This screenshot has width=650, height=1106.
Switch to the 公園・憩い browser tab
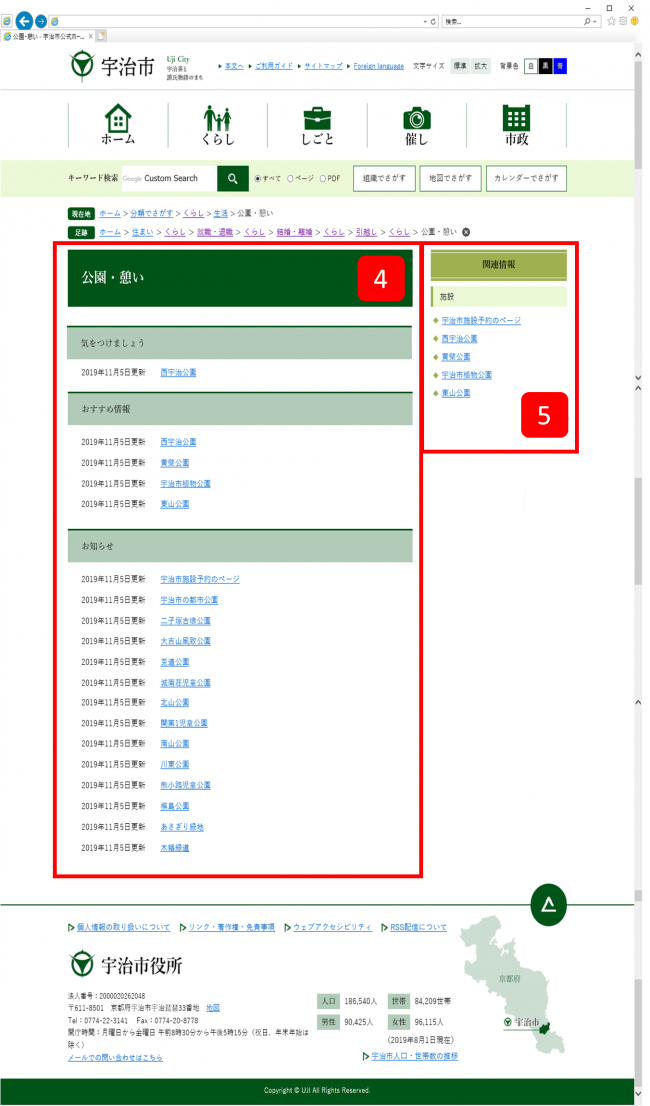[45, 36]
